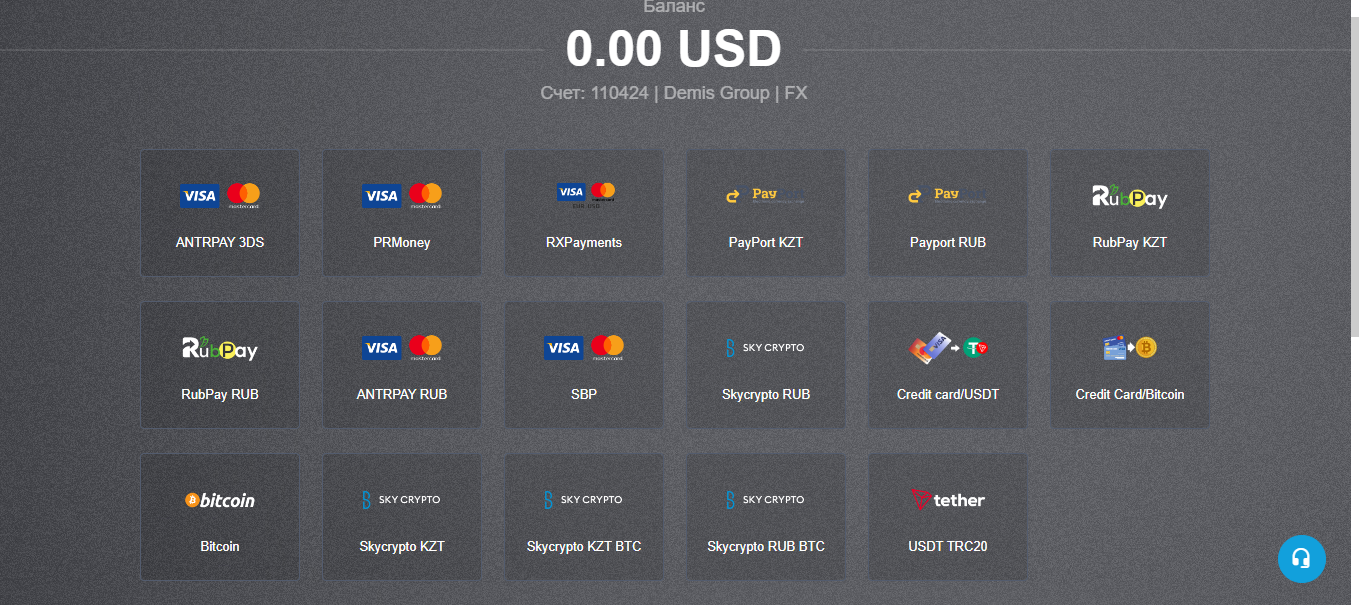Open the Skycrypto KZT payment option
The image size is (1359, 605).
click(402, 517)
